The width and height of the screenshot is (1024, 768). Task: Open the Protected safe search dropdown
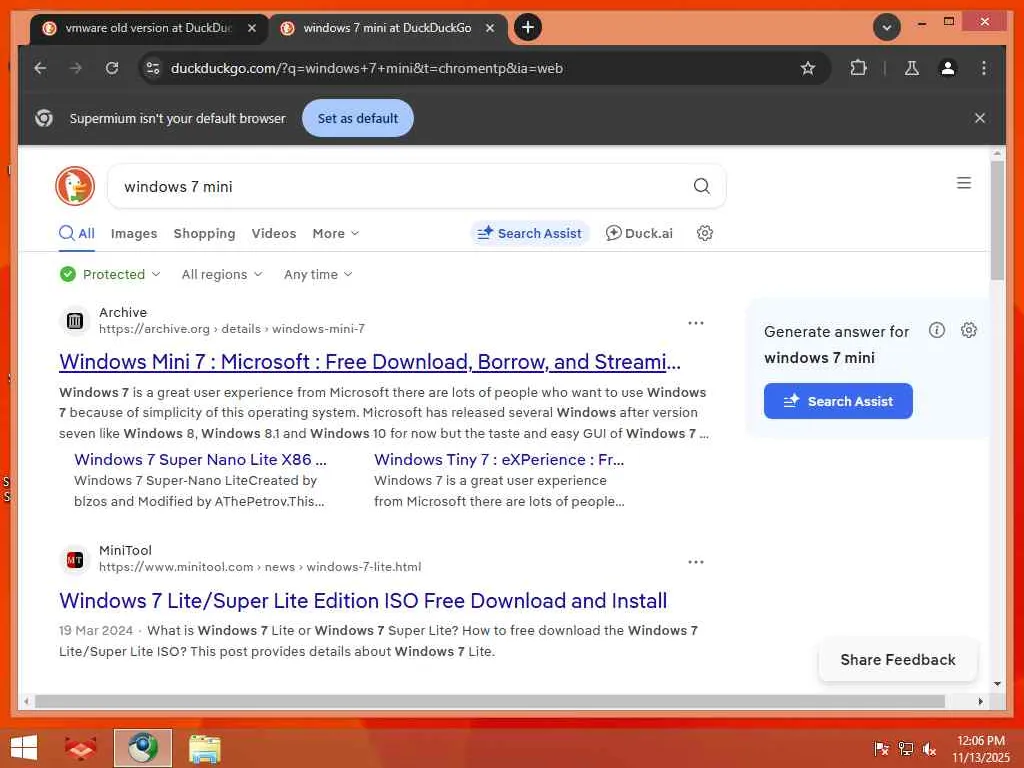pos(110,274)
